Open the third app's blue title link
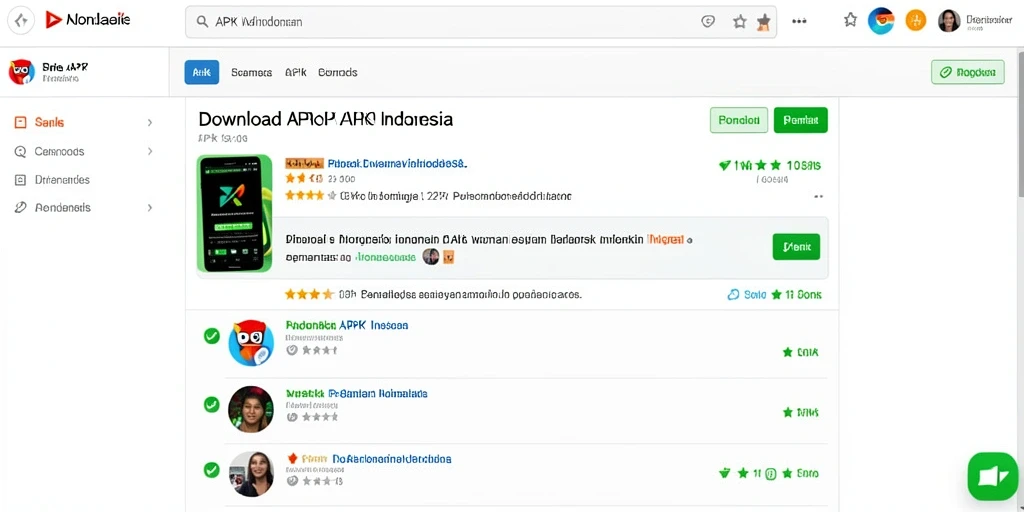This screenshot has width=1024, height=512. [392, 459]
